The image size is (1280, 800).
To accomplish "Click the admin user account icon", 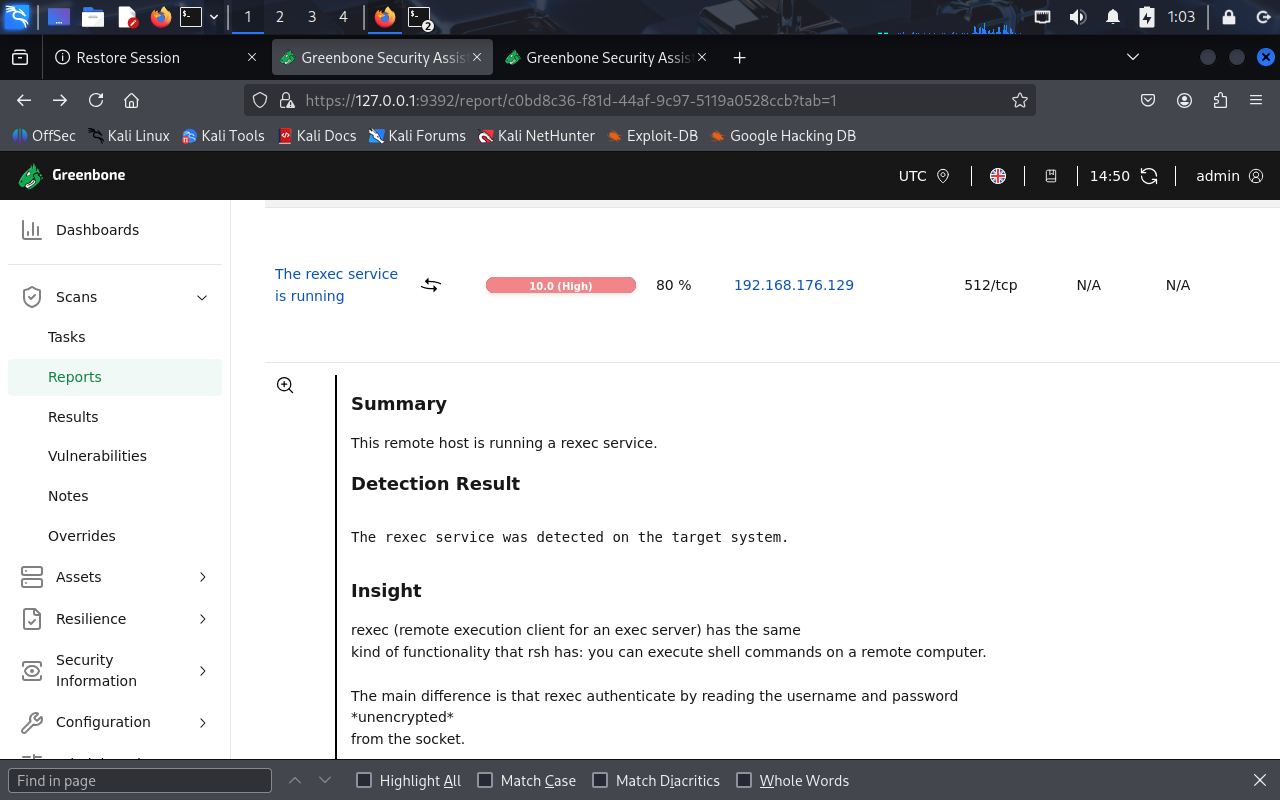I will 1258,176.
